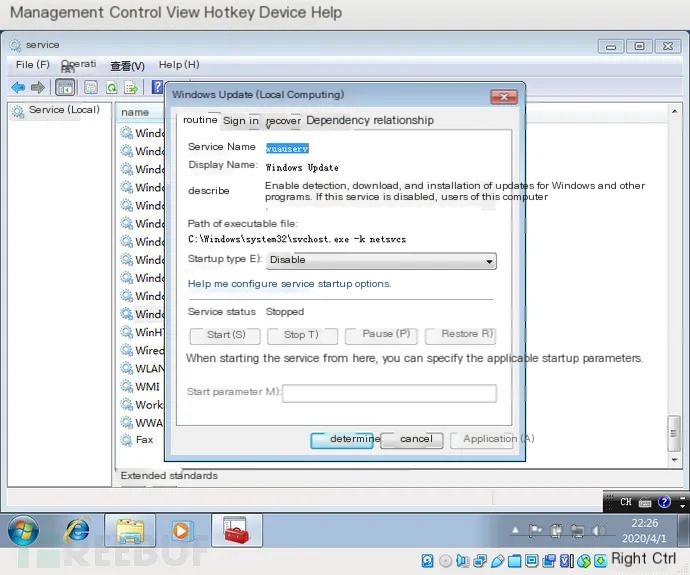The image size is (690, 575).
Task: Toggle the show/hide console tree toolbar icon
Action: coord(65,87)
